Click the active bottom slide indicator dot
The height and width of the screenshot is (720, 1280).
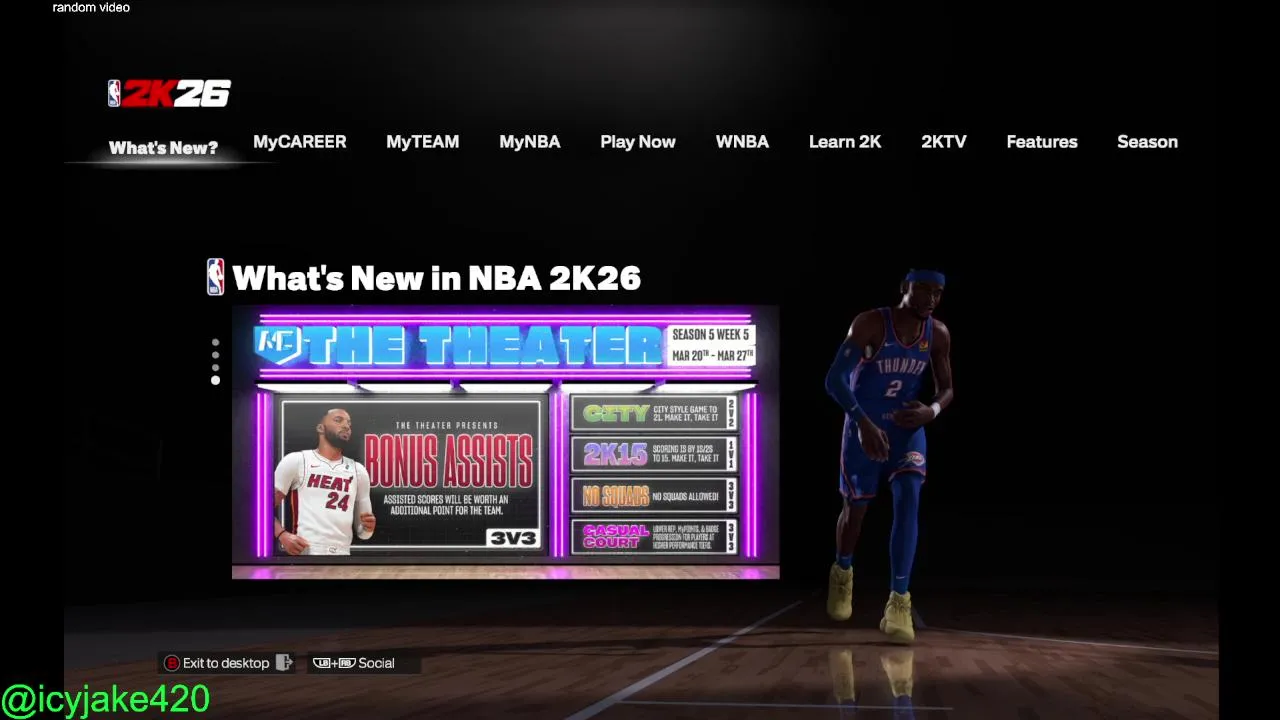(215, 380)
